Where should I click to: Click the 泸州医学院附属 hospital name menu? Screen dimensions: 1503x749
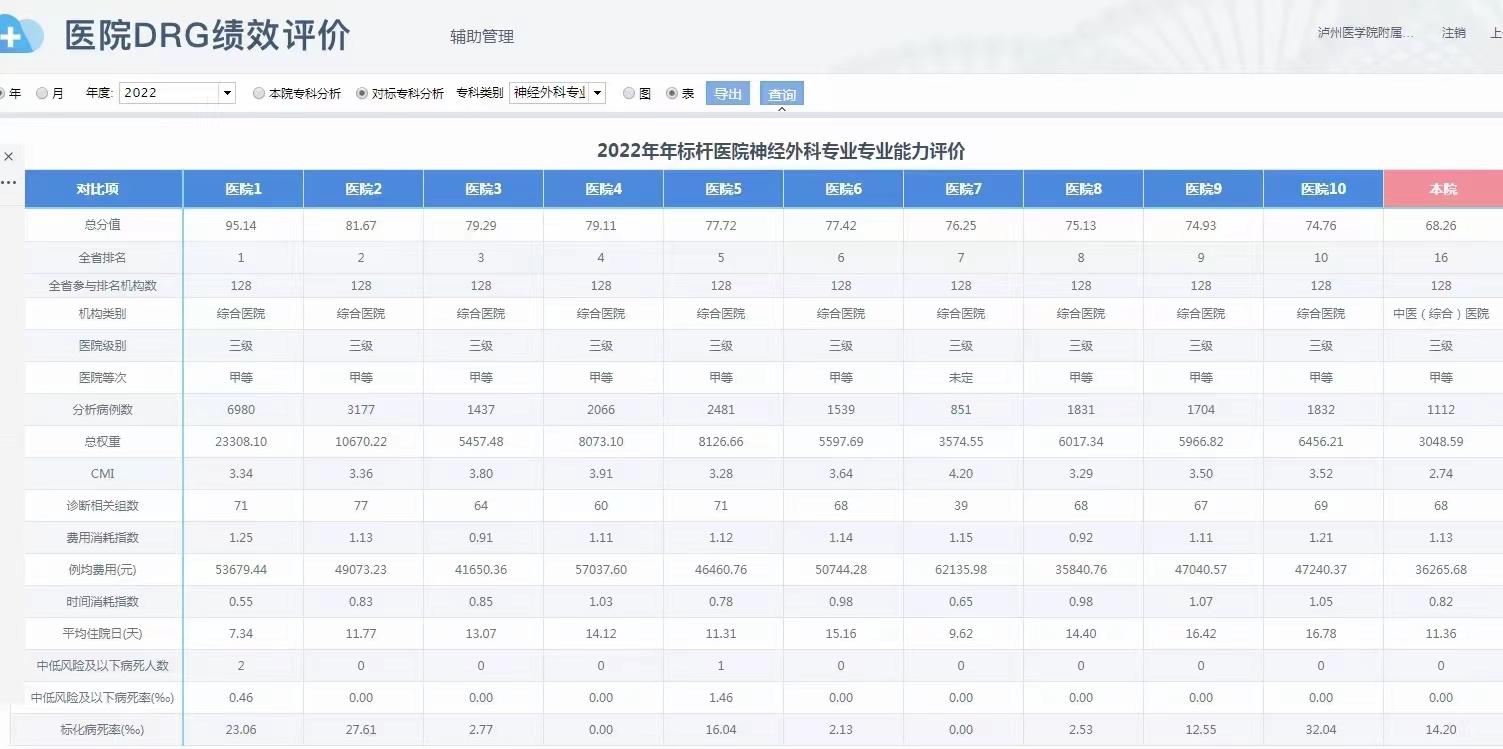1366,33
